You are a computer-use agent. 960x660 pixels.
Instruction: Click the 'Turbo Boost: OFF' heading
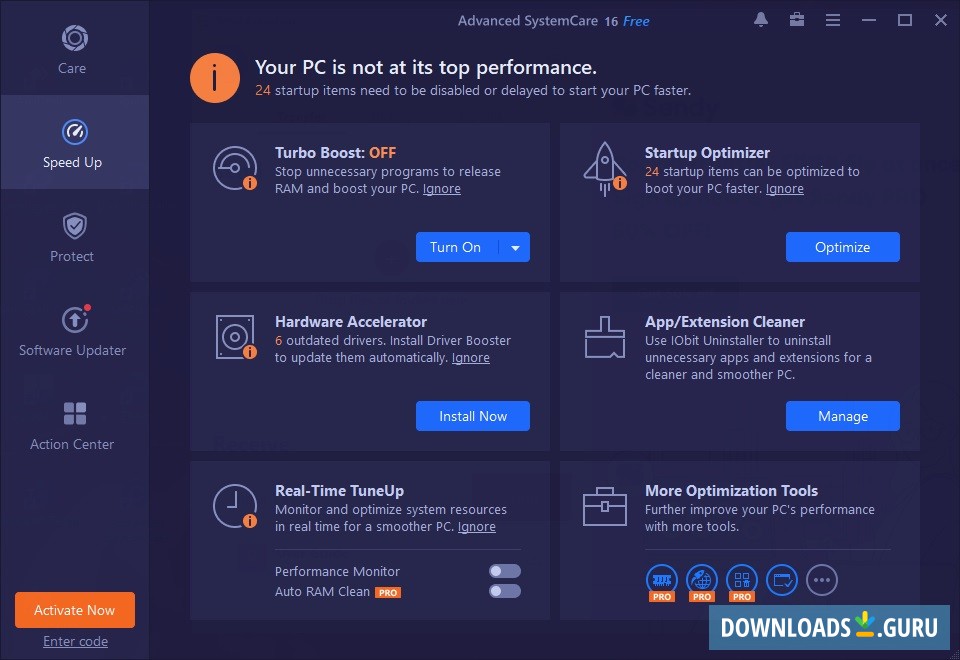pos(336,152)
